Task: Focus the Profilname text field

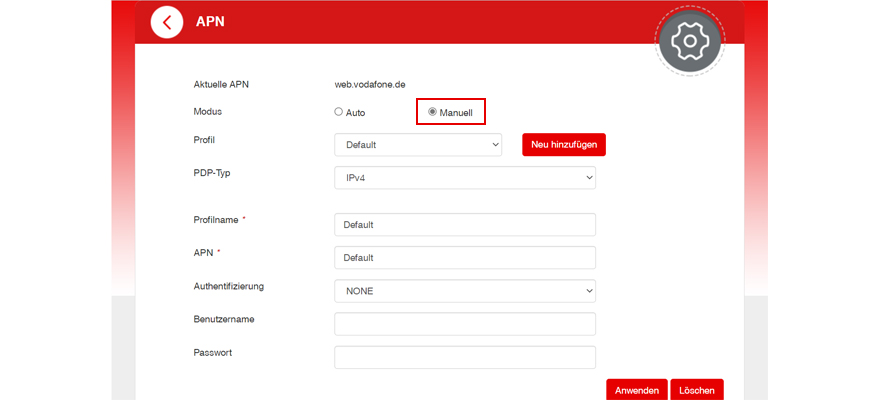Action: 465,225
